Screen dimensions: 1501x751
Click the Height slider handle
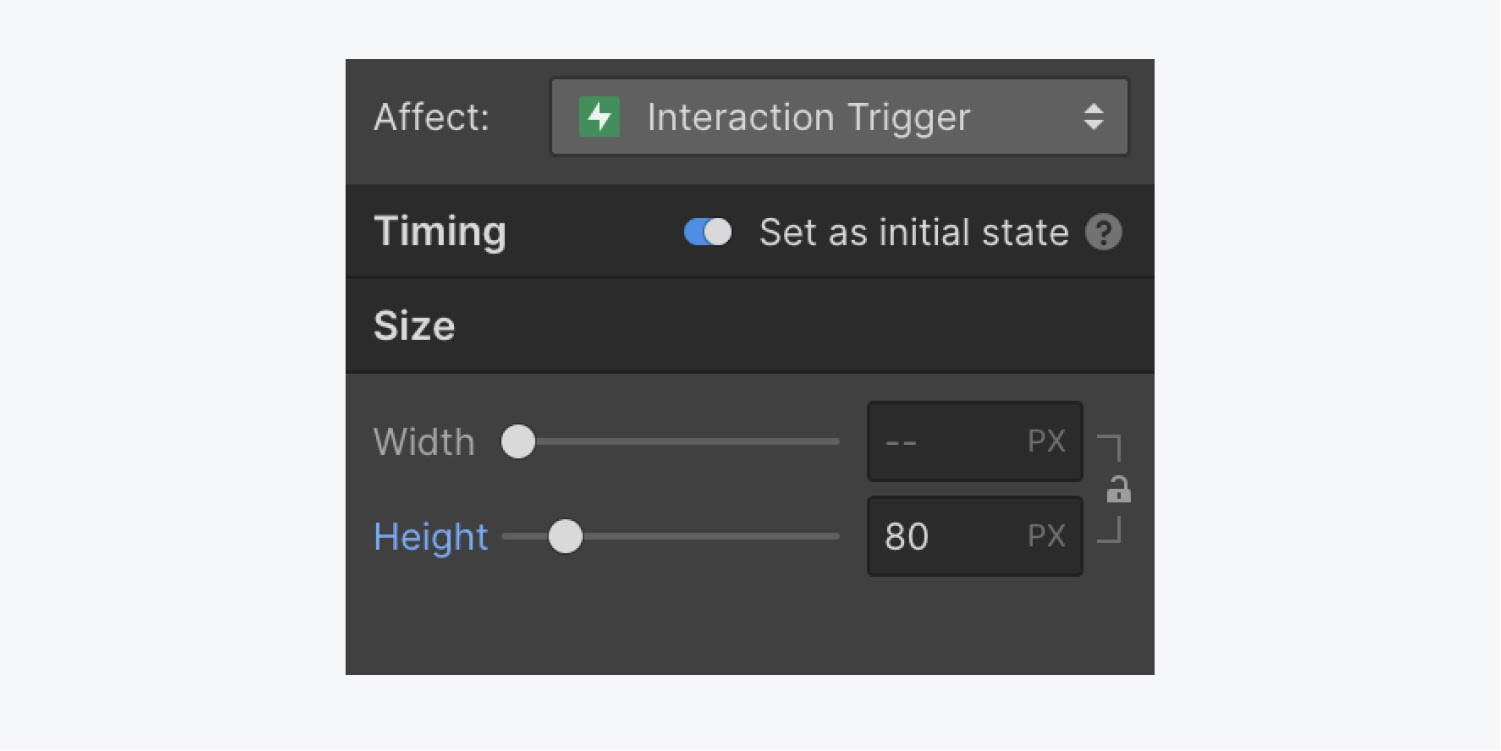pos(566,537)
